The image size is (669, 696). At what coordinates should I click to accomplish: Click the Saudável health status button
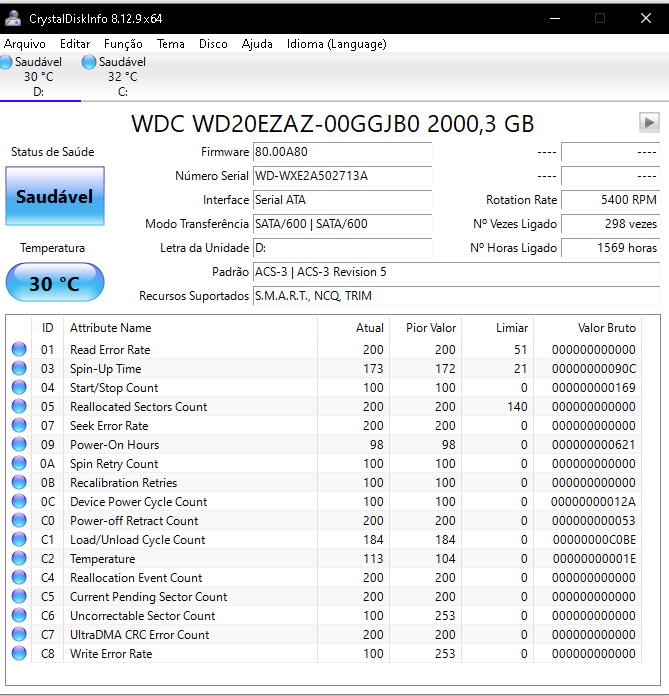click(x=55, y=196)
